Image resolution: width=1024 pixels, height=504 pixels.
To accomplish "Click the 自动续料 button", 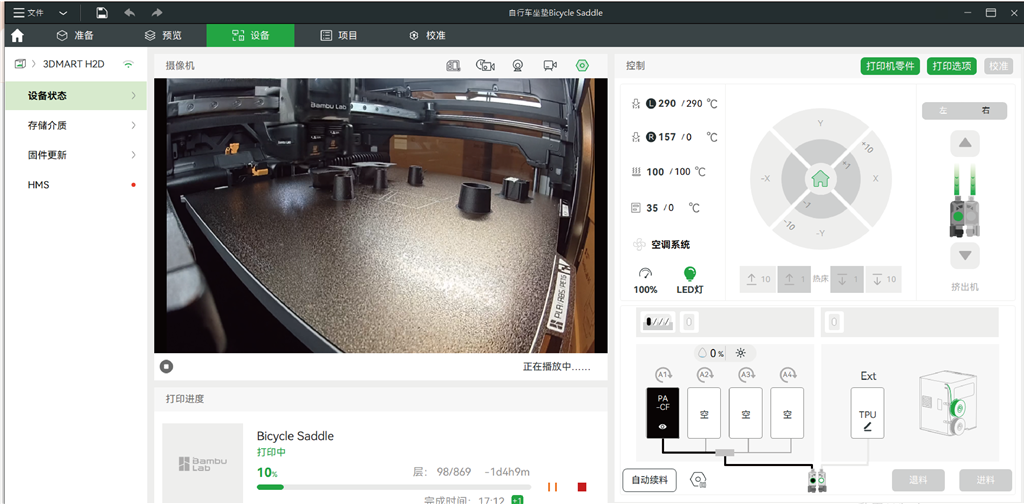I will point(649,480).
